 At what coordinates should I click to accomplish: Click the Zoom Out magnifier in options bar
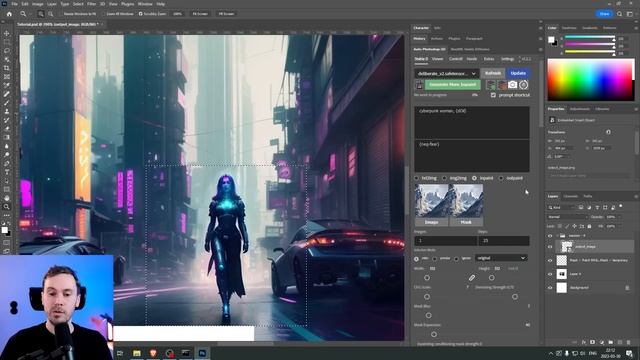point(51,14)
